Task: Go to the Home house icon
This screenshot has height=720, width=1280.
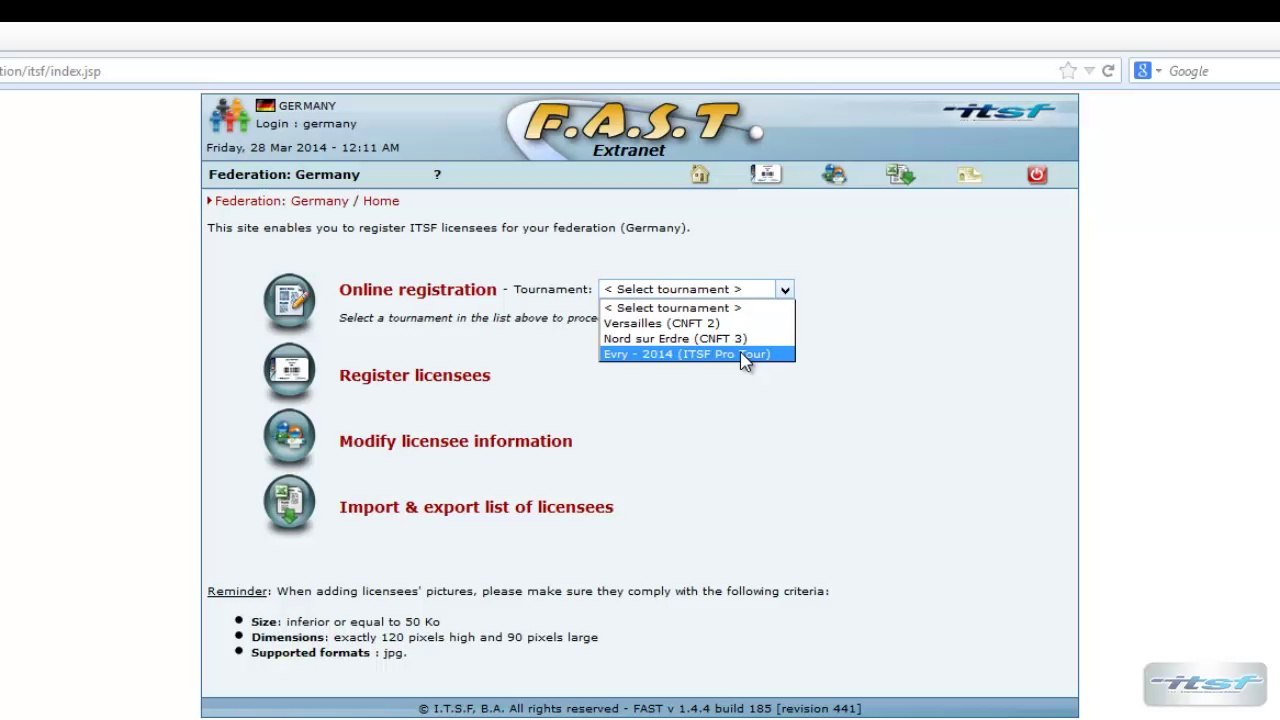Action: 700,175
